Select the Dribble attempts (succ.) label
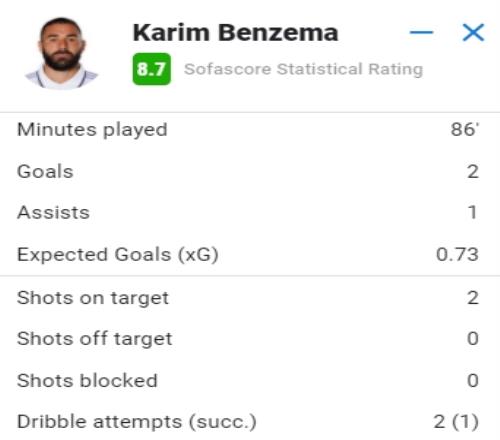The width and height of the screenshot is (500, 440). 137,422
